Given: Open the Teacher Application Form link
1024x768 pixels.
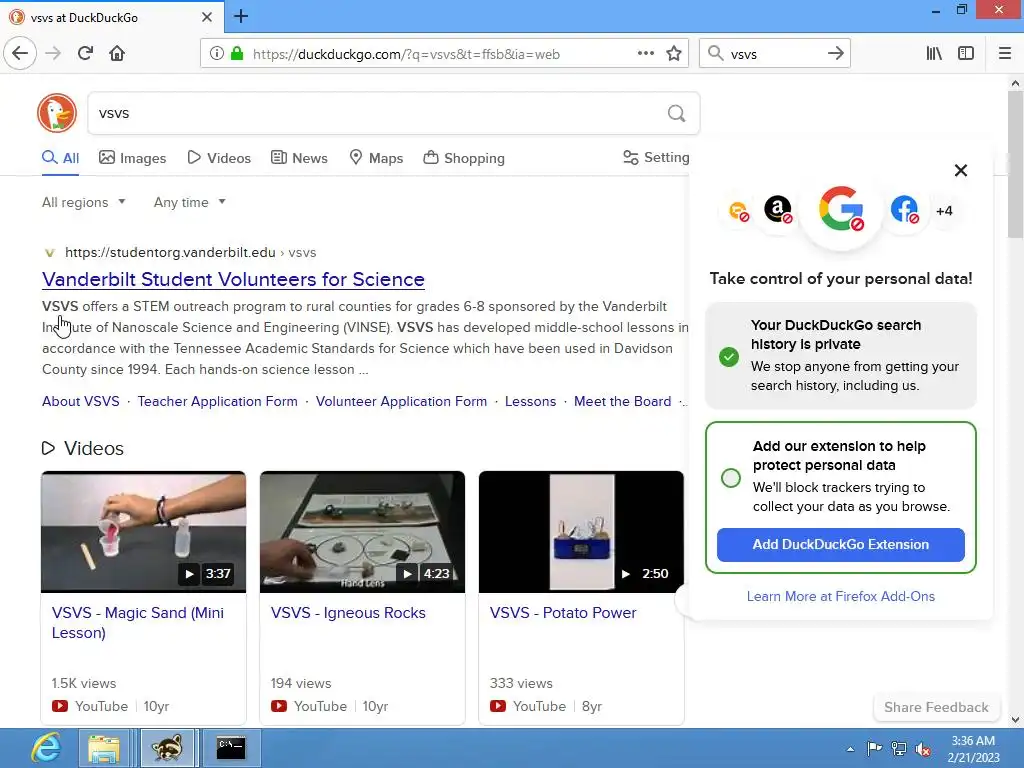Looking at the screenshot, I should pos(217,401).
